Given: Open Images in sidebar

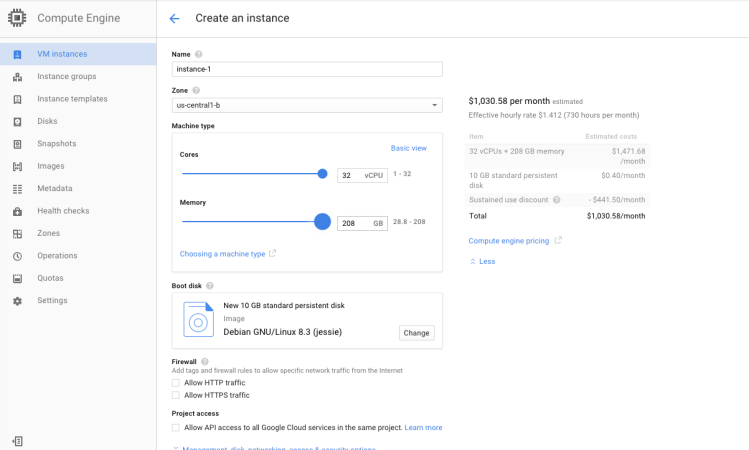Looking at the screenshot, I should tap(78, 166).
